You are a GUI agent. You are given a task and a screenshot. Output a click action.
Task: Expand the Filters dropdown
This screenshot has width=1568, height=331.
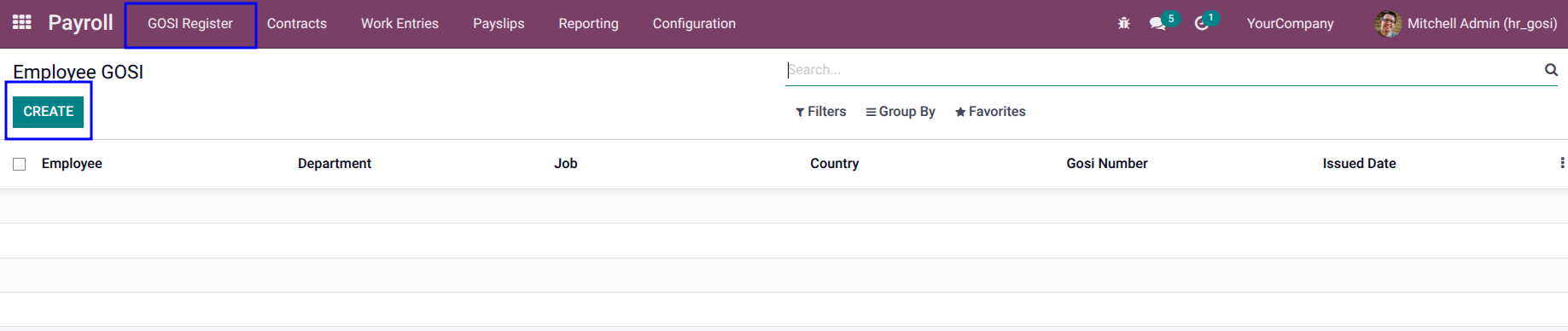tap(820, 112)
